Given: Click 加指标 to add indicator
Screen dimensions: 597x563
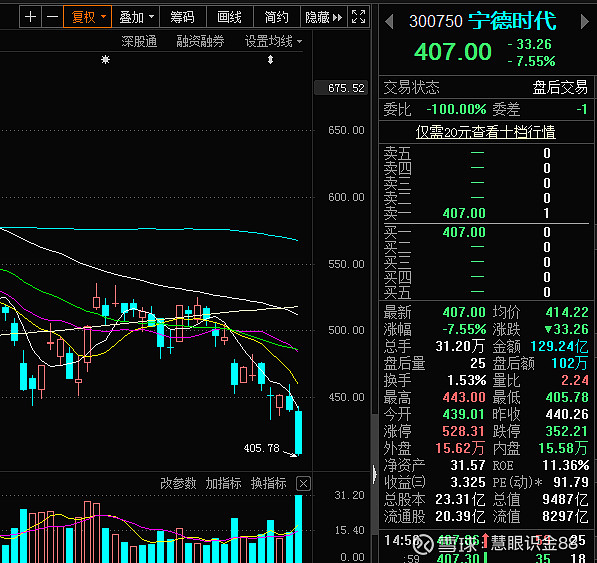Looking at the screenshot, I should tap(223, 483).
